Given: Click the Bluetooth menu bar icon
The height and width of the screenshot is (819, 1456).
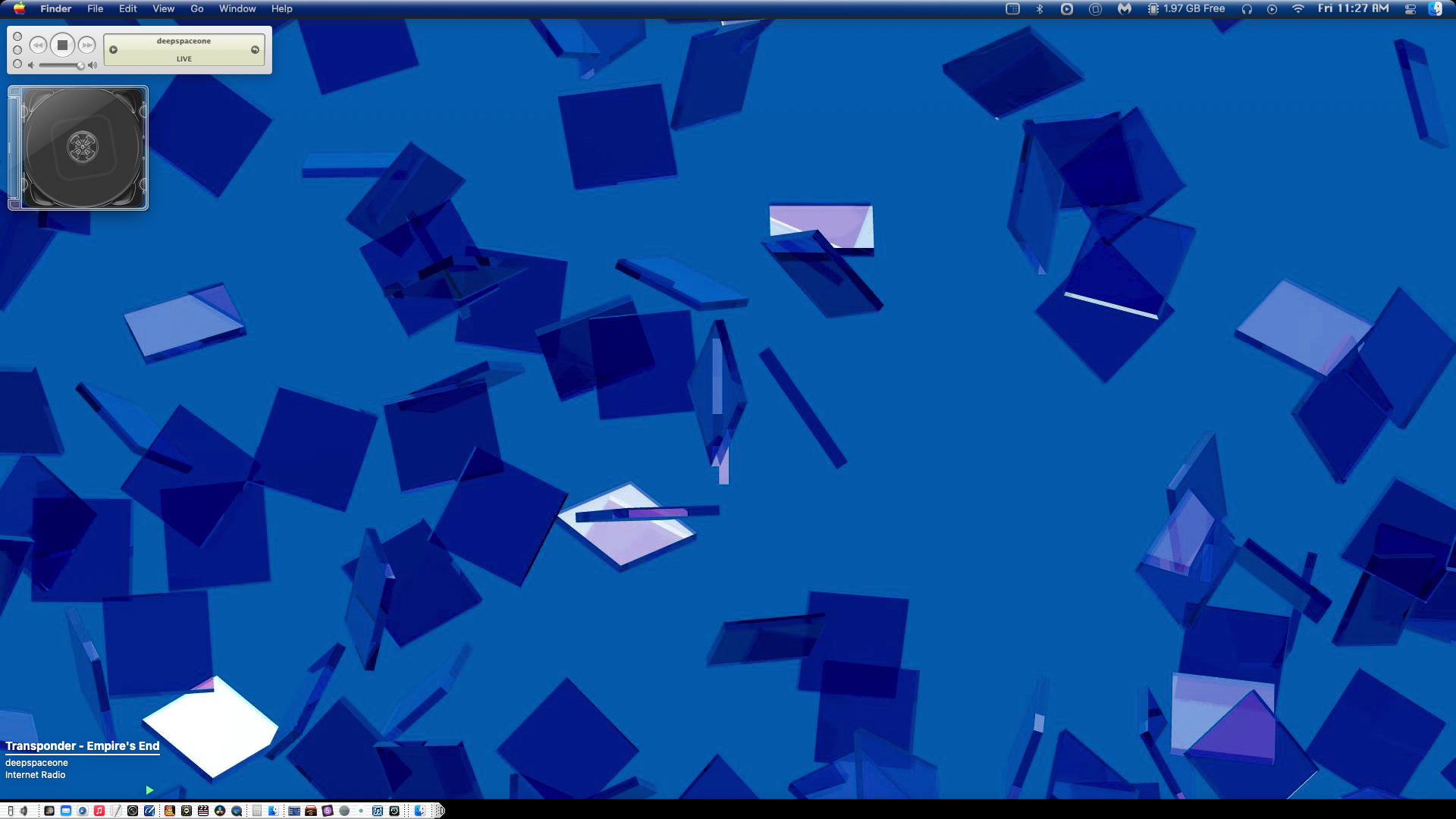Looking at the screenshot, I should 1040,9.
